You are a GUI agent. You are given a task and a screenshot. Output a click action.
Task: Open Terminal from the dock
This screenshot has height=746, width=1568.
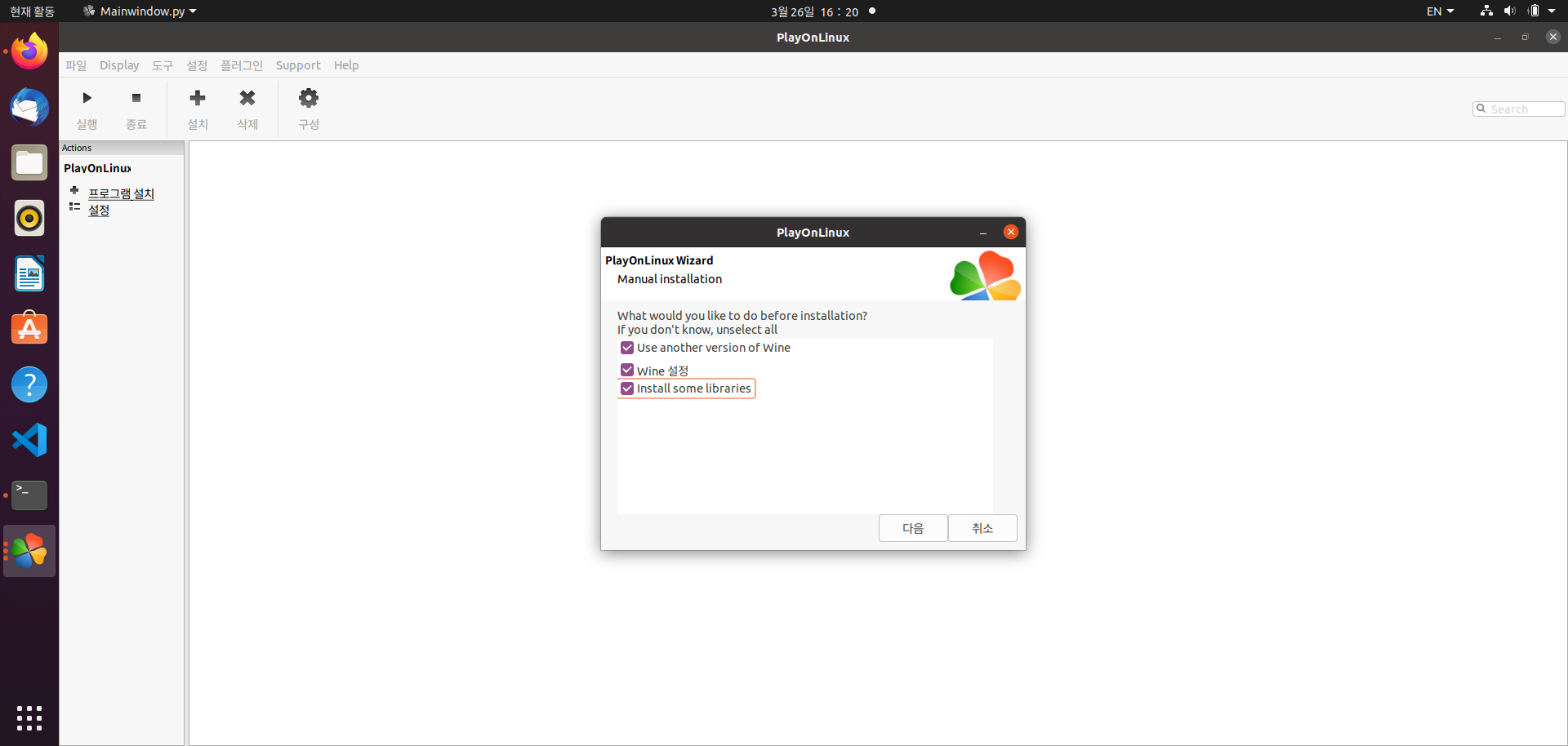pos(29,495)
